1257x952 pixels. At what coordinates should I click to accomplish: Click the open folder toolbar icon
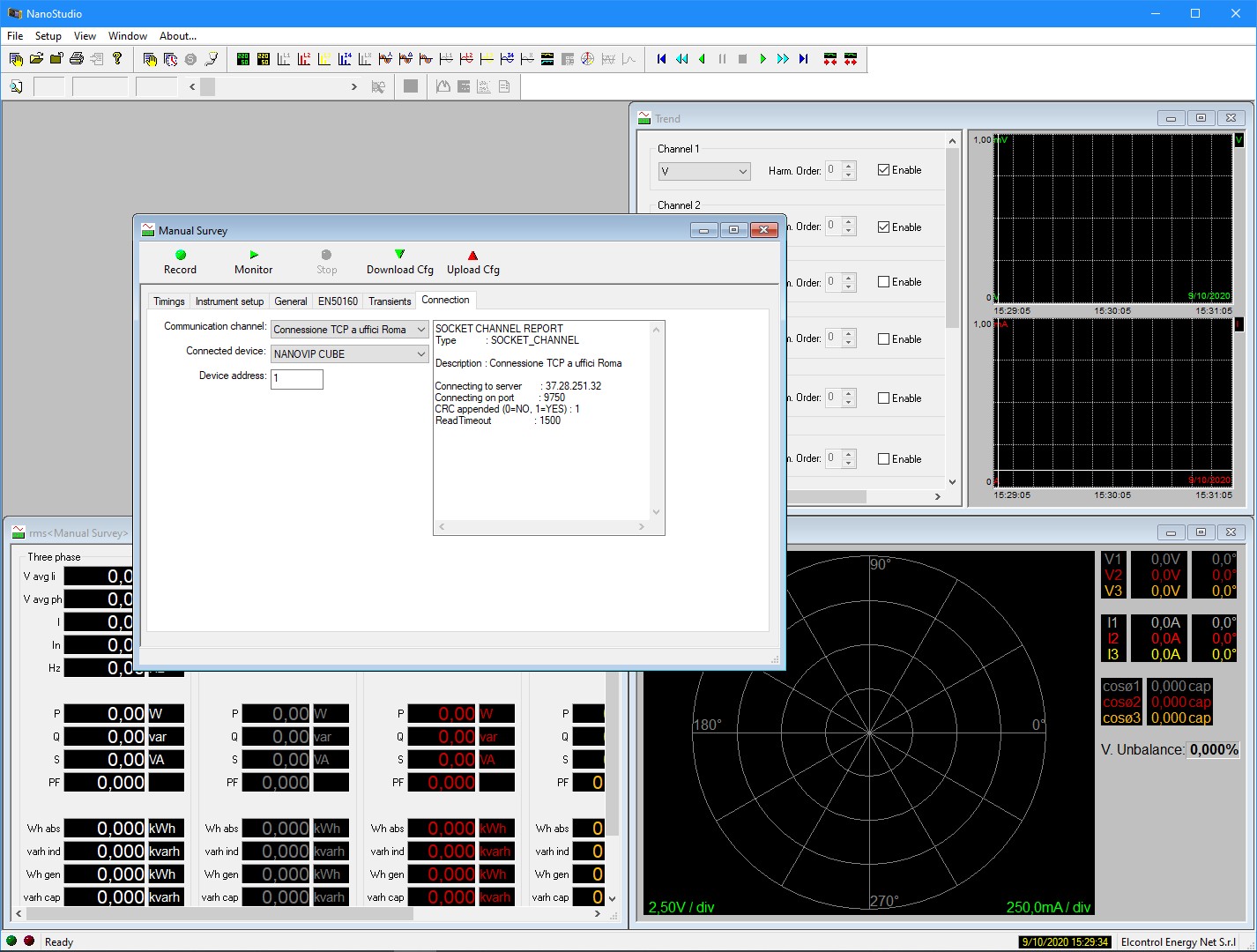pyautogui.click(x=36, y=59)
